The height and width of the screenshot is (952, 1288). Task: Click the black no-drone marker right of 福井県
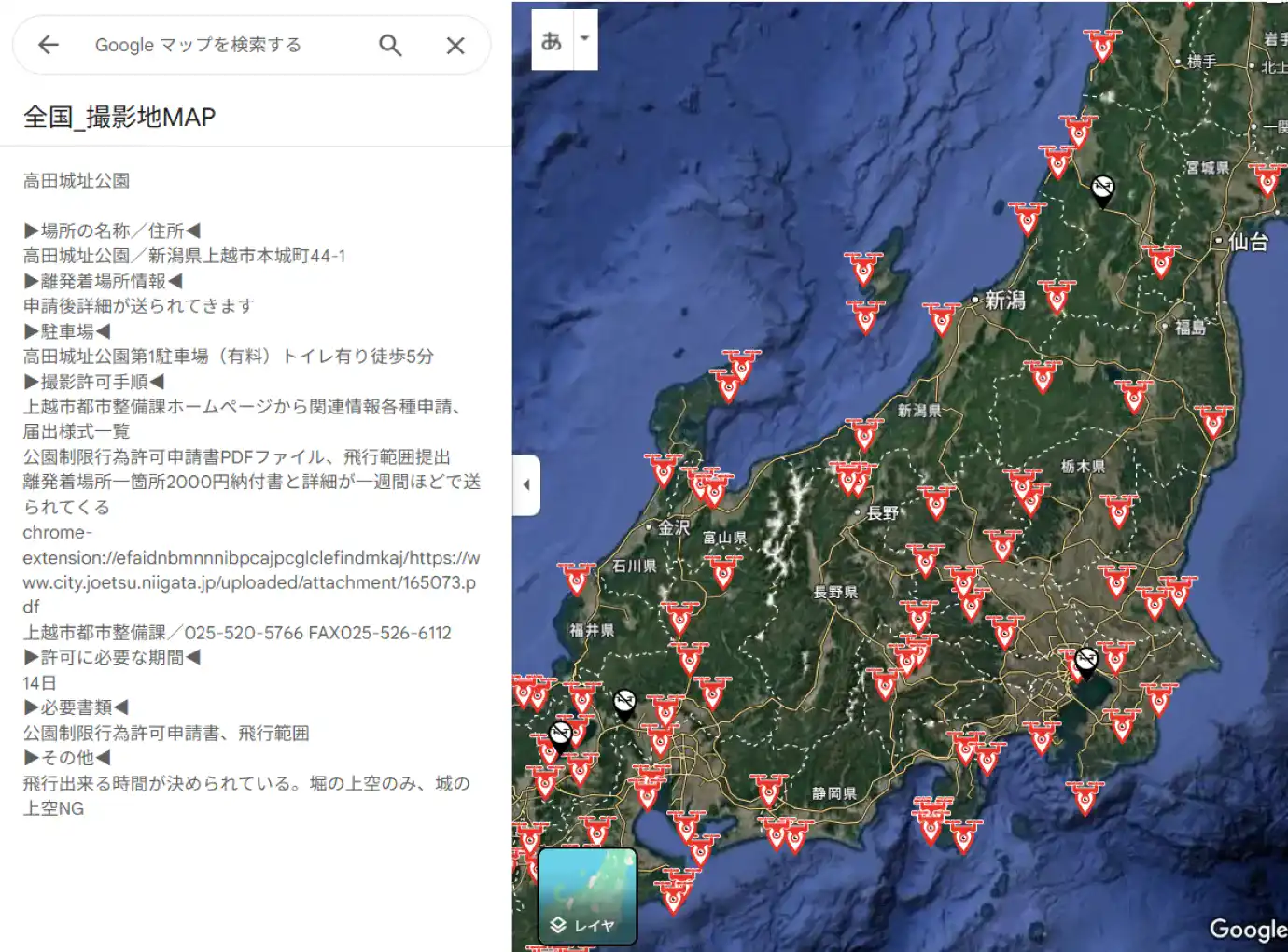[x=624, y=705]
